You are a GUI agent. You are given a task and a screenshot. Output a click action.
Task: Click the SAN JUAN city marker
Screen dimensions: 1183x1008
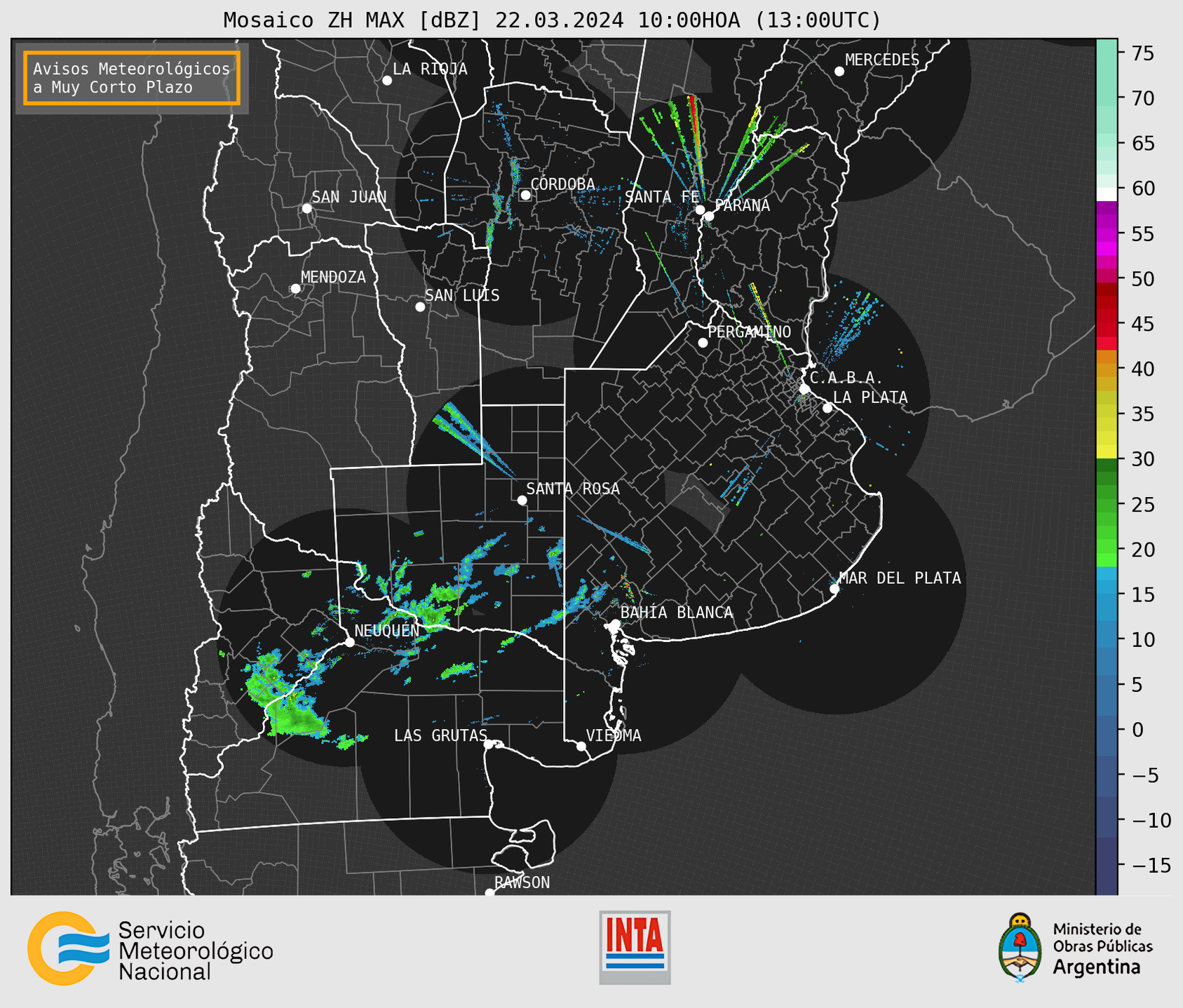coord(306,208)
